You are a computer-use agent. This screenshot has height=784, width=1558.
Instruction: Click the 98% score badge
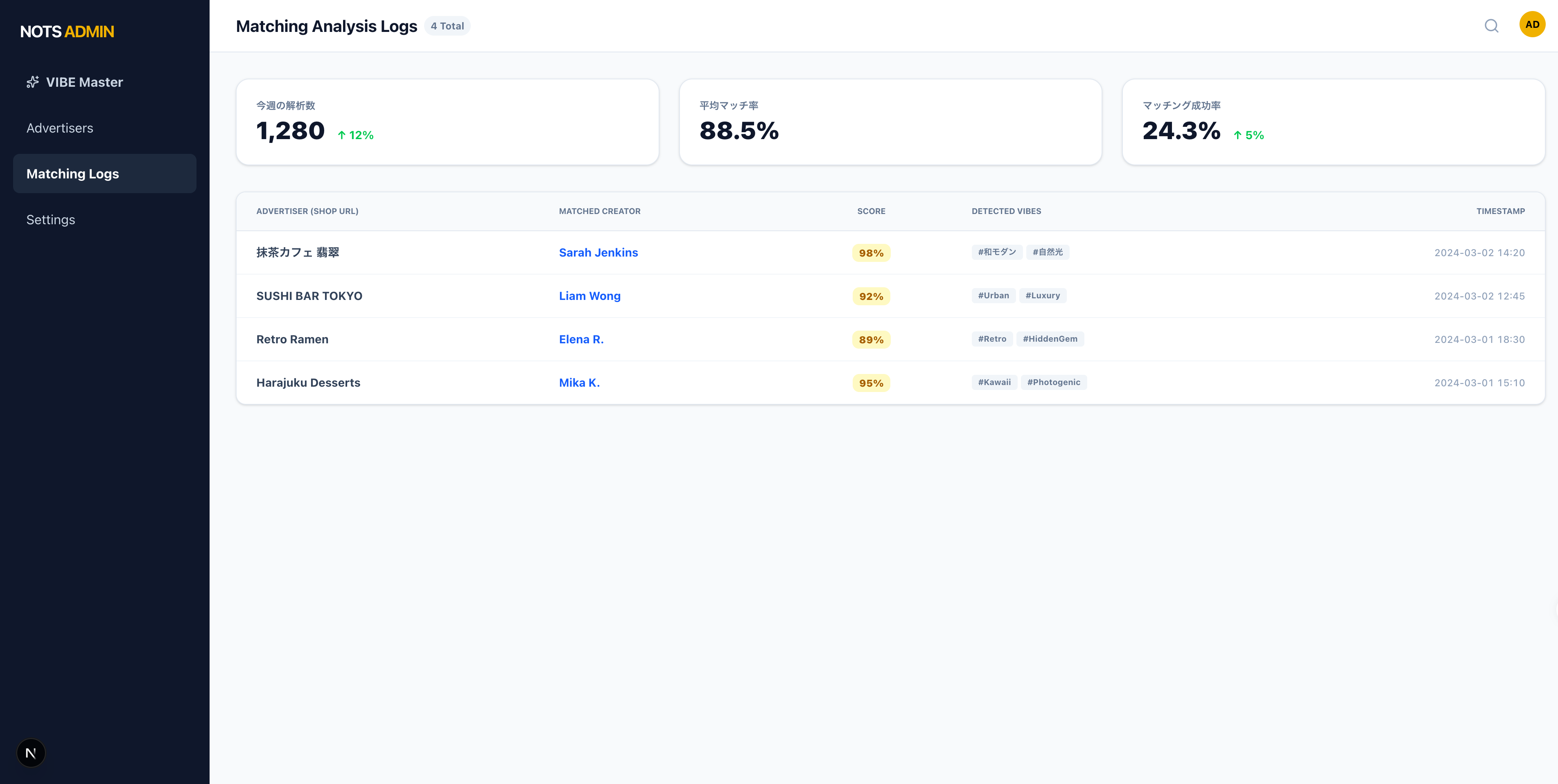871,252
